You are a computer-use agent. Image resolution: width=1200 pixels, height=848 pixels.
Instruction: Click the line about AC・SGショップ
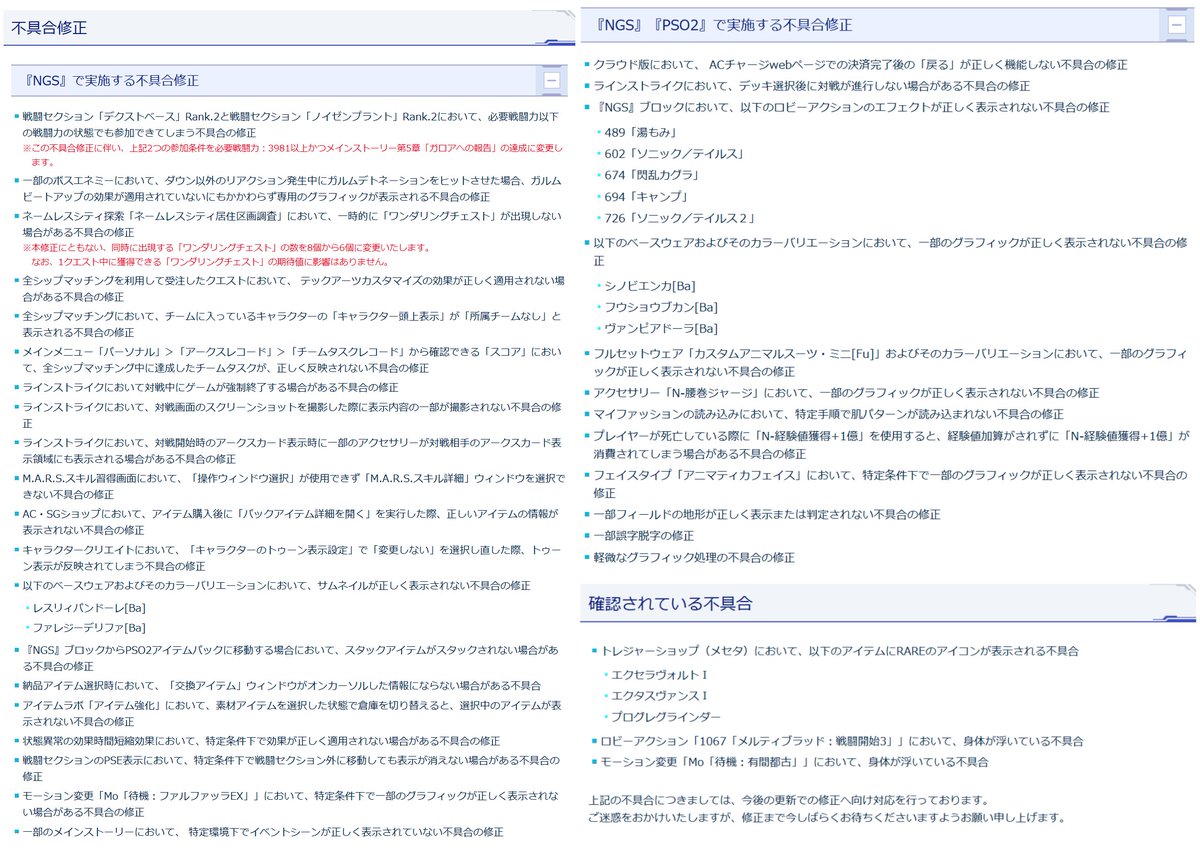click(x=290, y=521)
